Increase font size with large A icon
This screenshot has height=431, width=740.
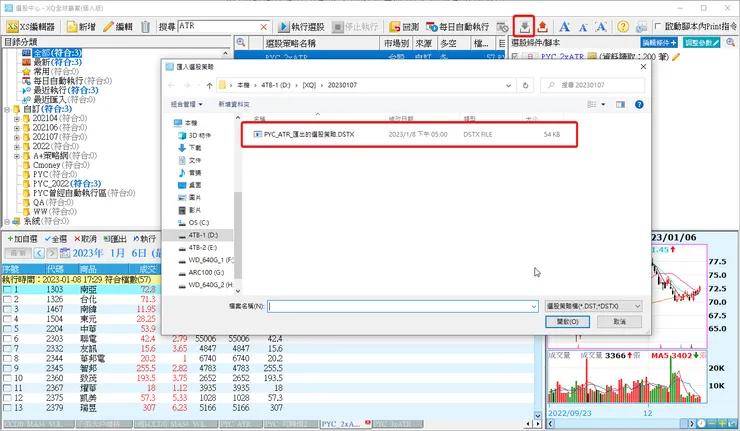tap(564, 27)
